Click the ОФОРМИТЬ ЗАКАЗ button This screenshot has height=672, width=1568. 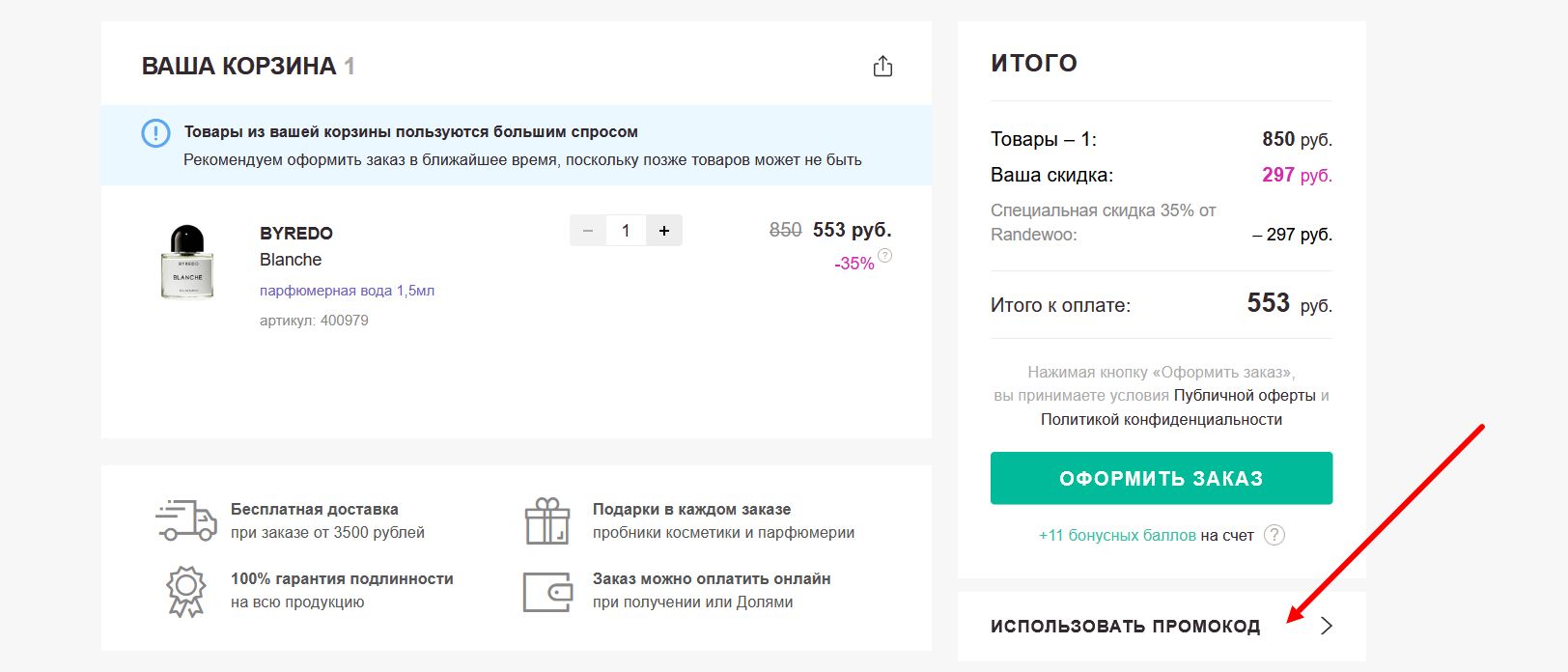[1162, 478]
